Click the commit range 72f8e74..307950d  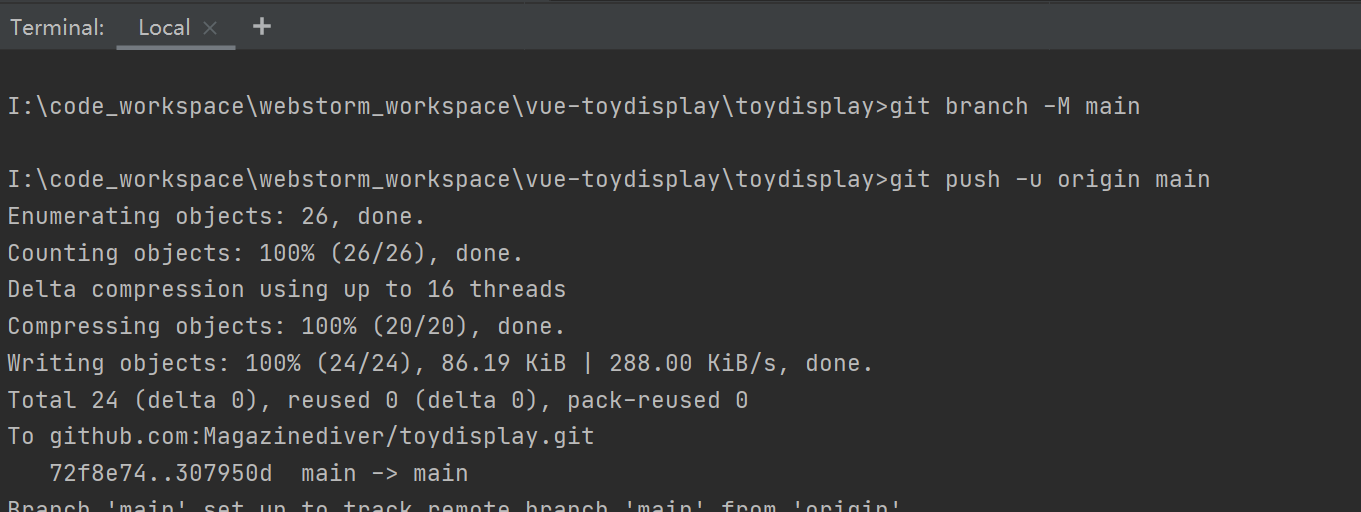point(160,473)
